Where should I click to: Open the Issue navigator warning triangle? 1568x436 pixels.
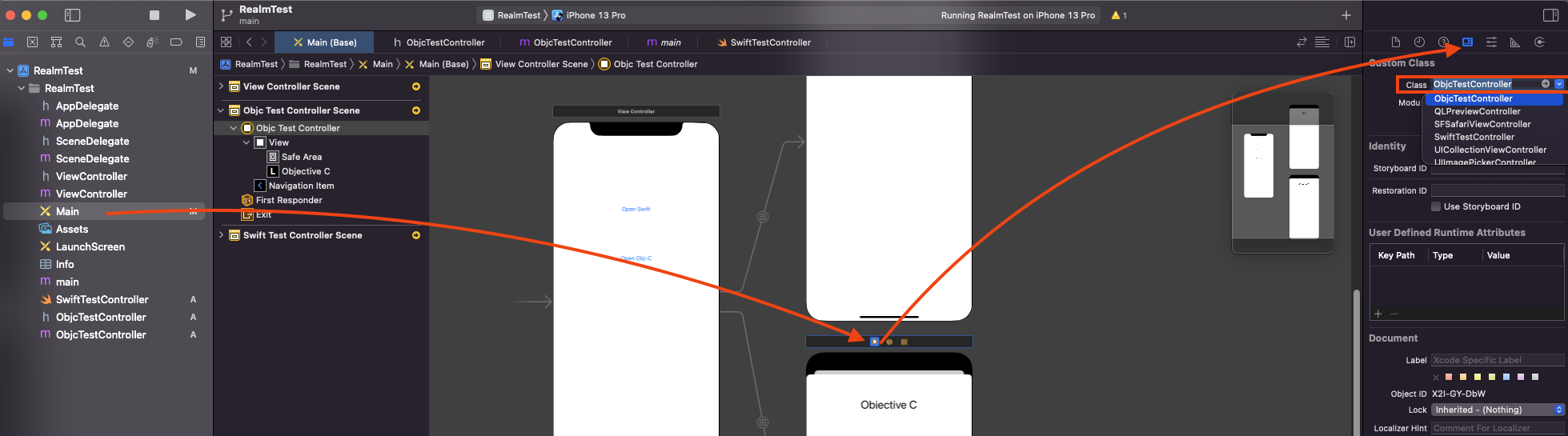pyautogui.click(x=104, y=42)
